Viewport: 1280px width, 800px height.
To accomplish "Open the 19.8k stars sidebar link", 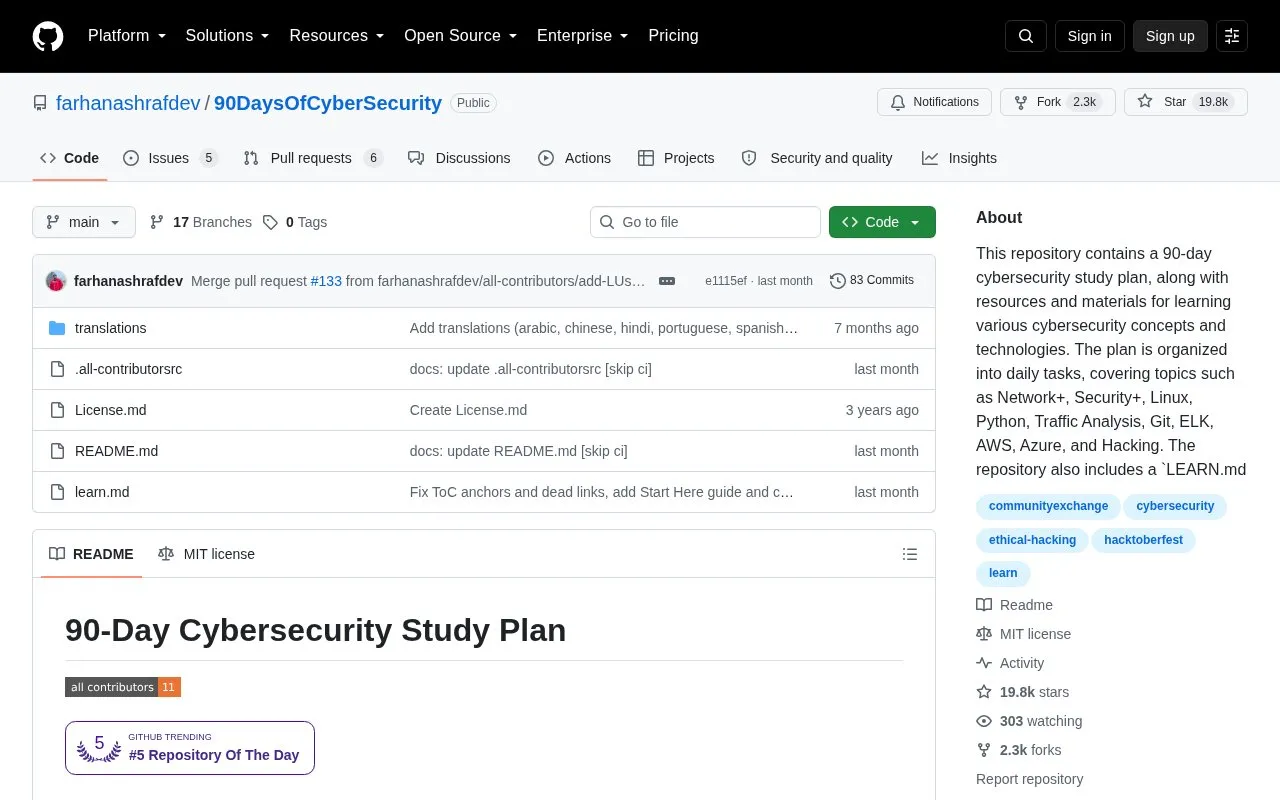I will coord(1023,692).
